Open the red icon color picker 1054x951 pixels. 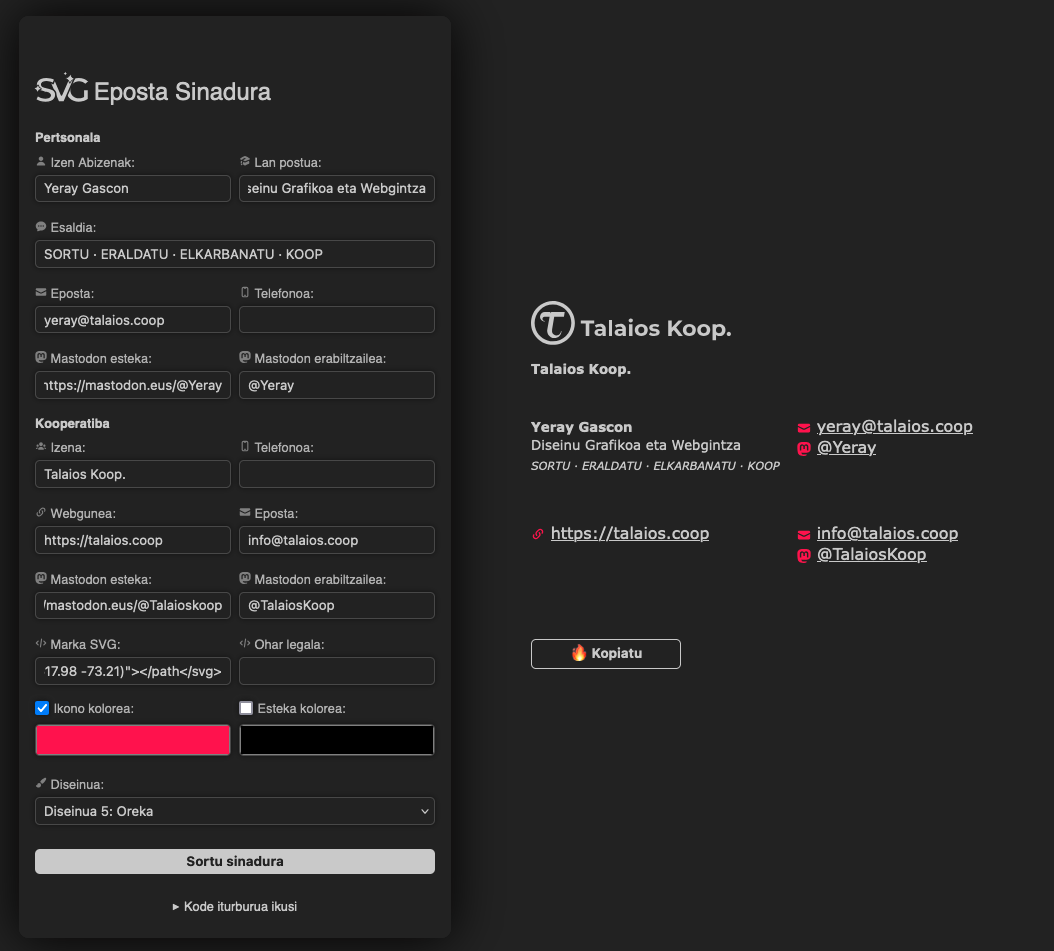click(x=133, y=740)
